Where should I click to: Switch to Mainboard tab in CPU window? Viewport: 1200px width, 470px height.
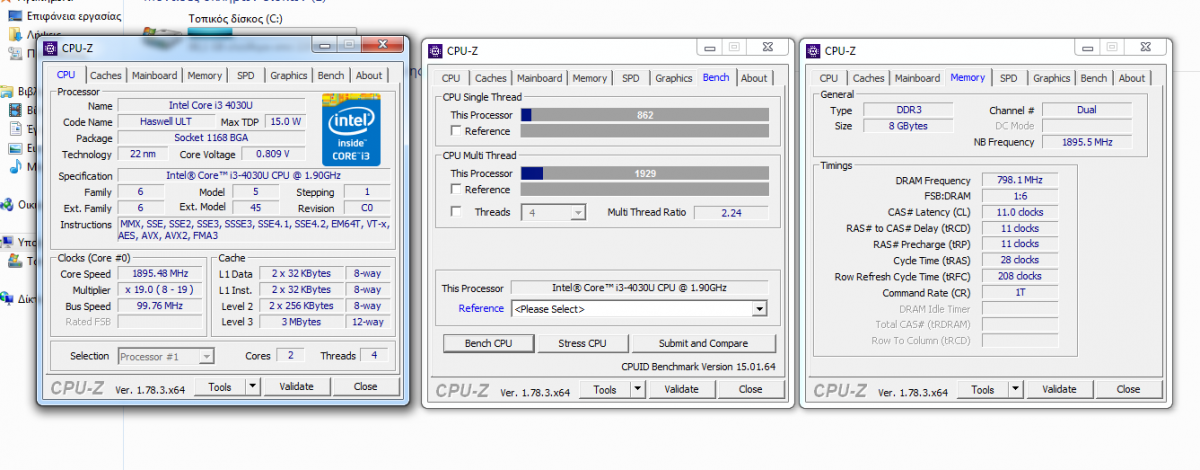click(x=154, y=75)
